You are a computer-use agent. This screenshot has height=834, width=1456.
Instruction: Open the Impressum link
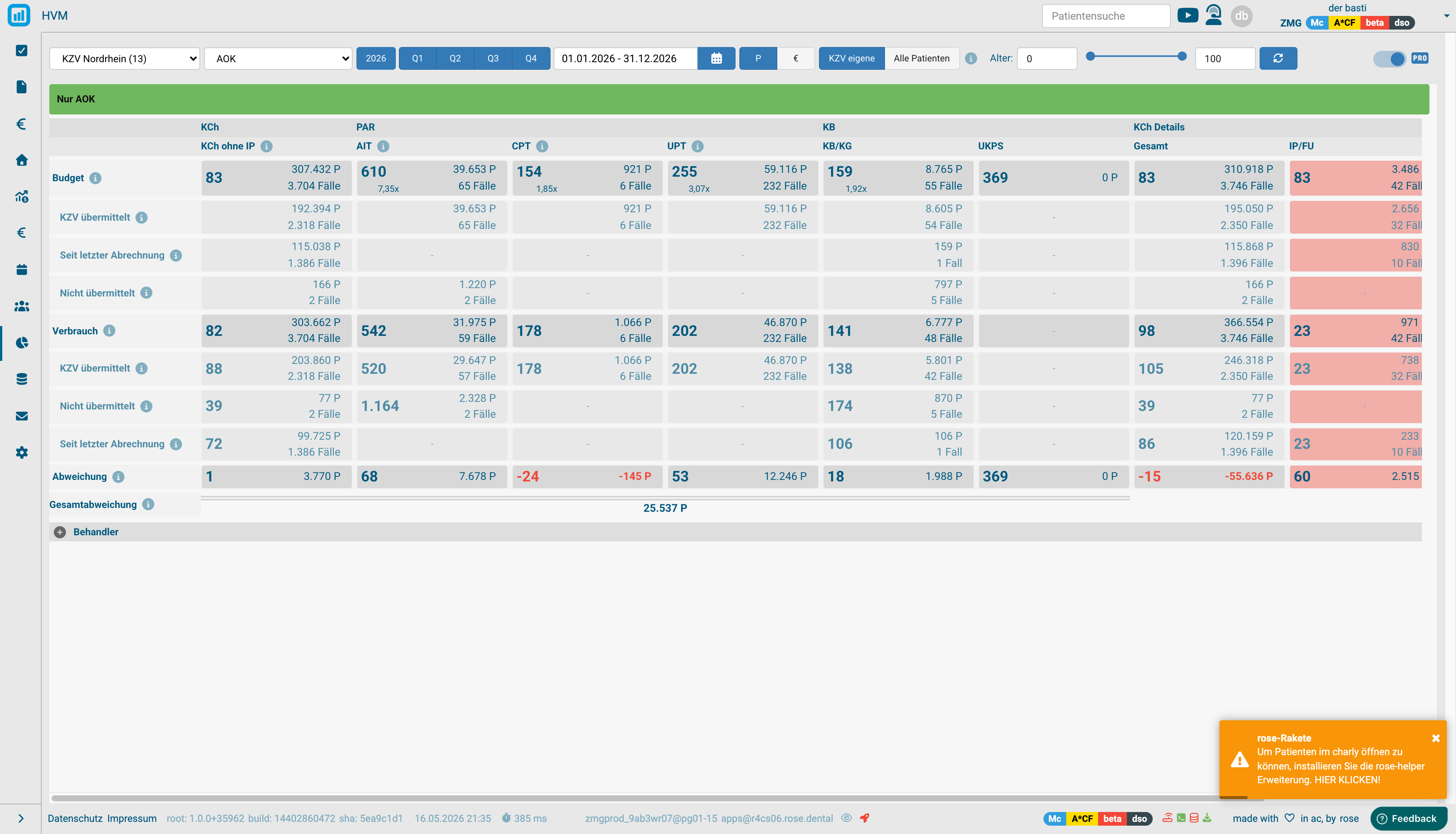(x=132, y=818)
